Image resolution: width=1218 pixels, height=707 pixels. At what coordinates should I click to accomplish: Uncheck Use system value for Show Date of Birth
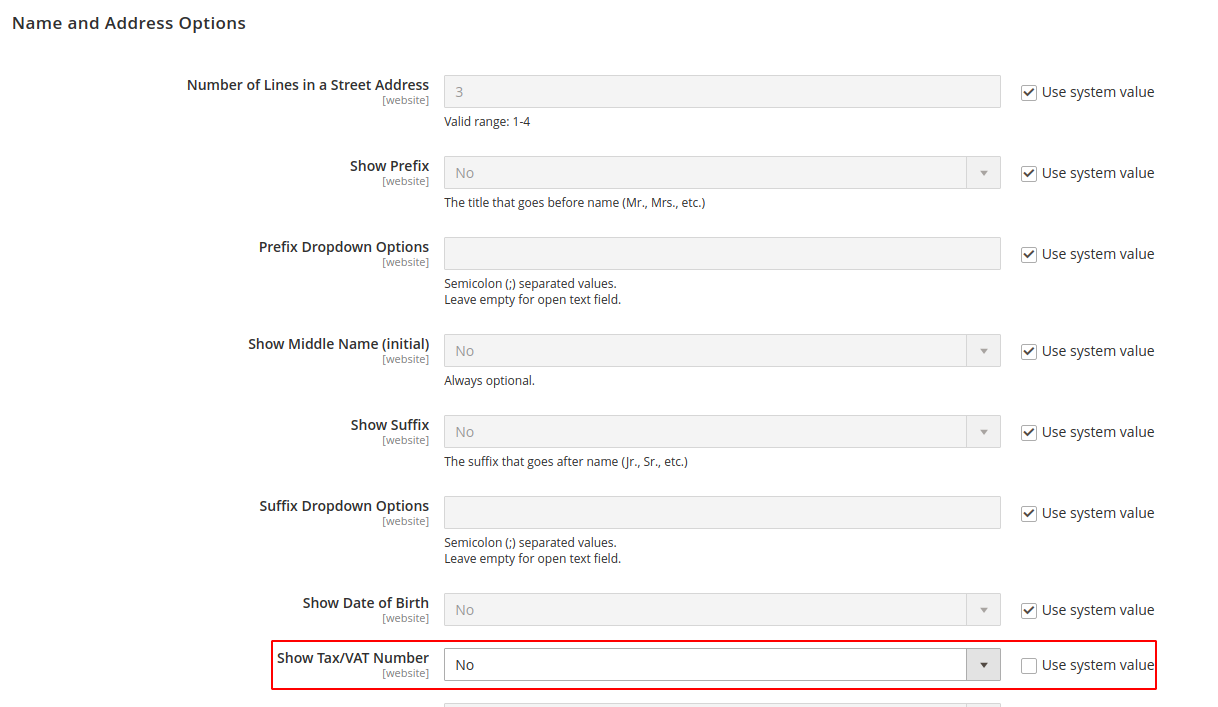1029,609
